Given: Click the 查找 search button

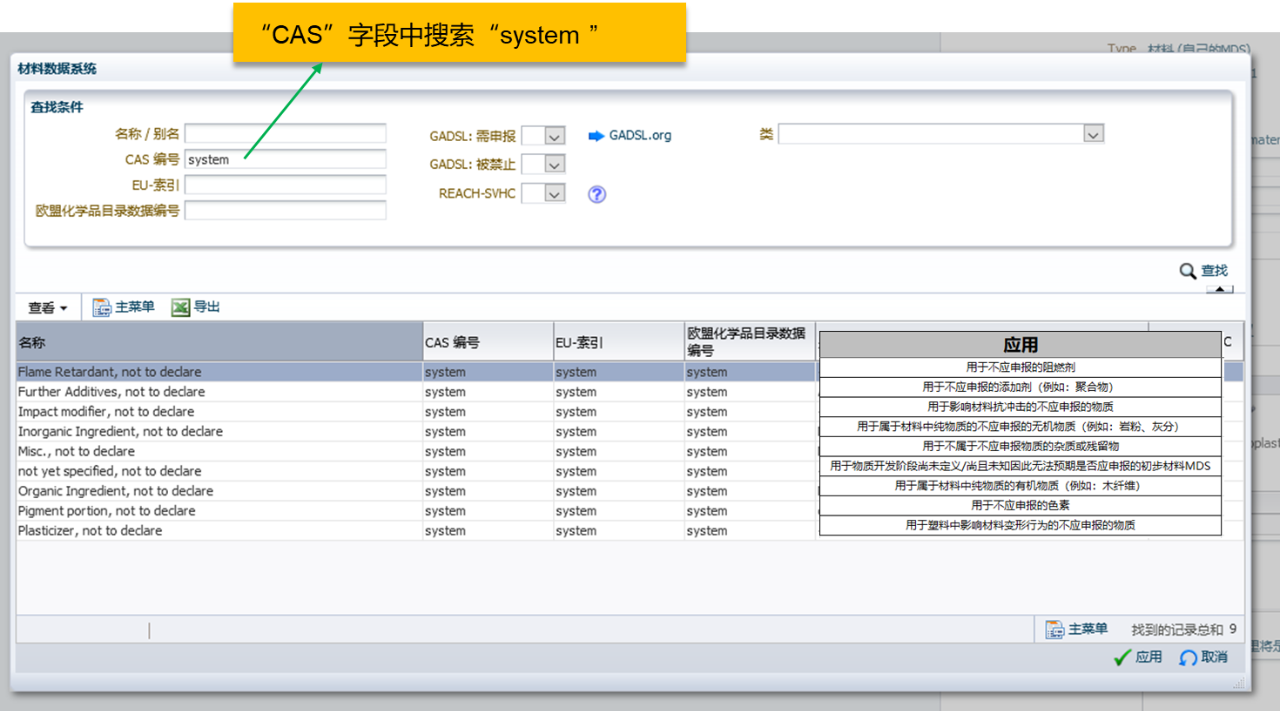Looking at the screenshot, I should point(1203,271).
